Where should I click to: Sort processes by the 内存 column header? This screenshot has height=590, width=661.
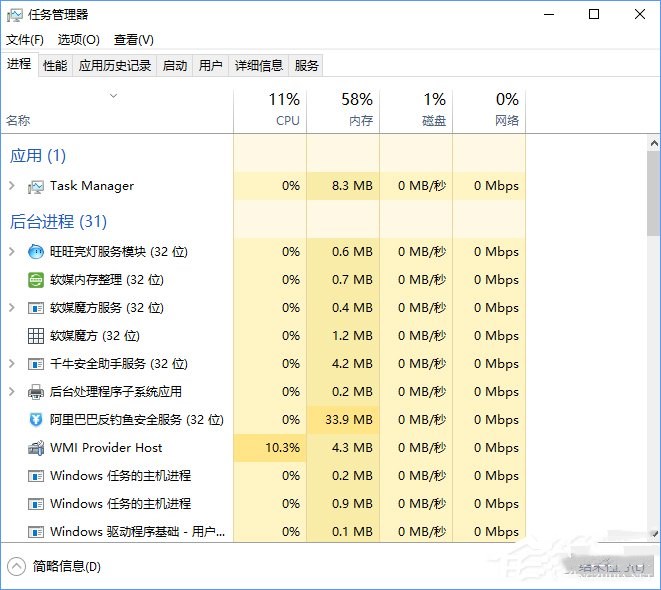pyautogui.click(x=343, y=110)
